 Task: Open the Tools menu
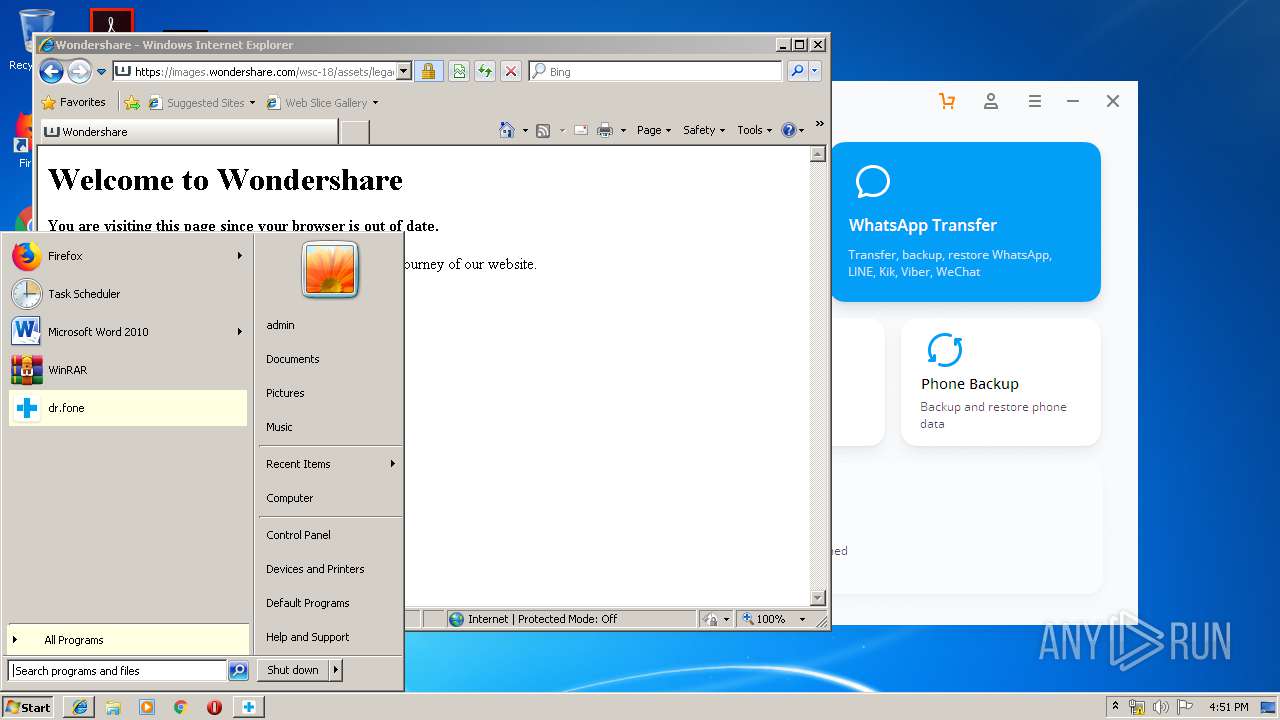pyautogui.click(x=755, y=130)
